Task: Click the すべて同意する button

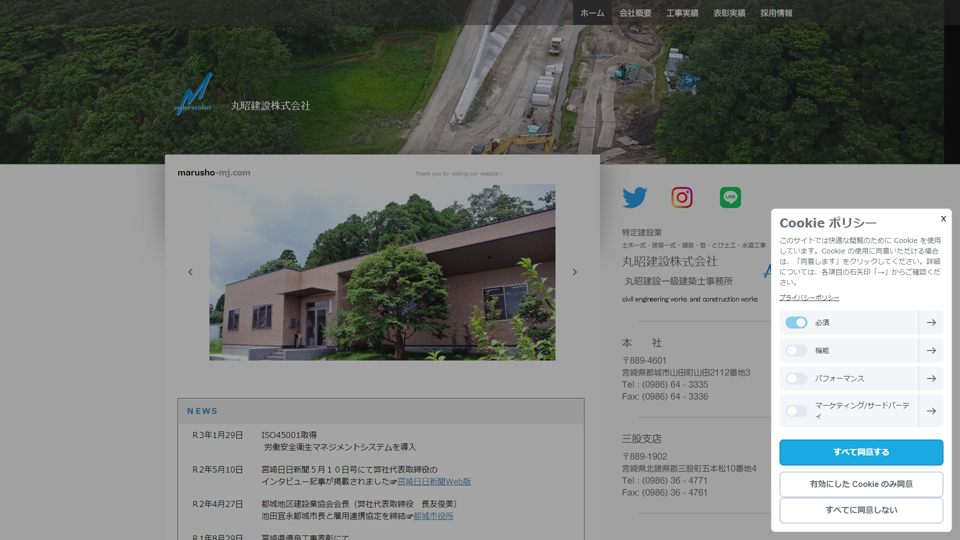Action: [861, 452]
